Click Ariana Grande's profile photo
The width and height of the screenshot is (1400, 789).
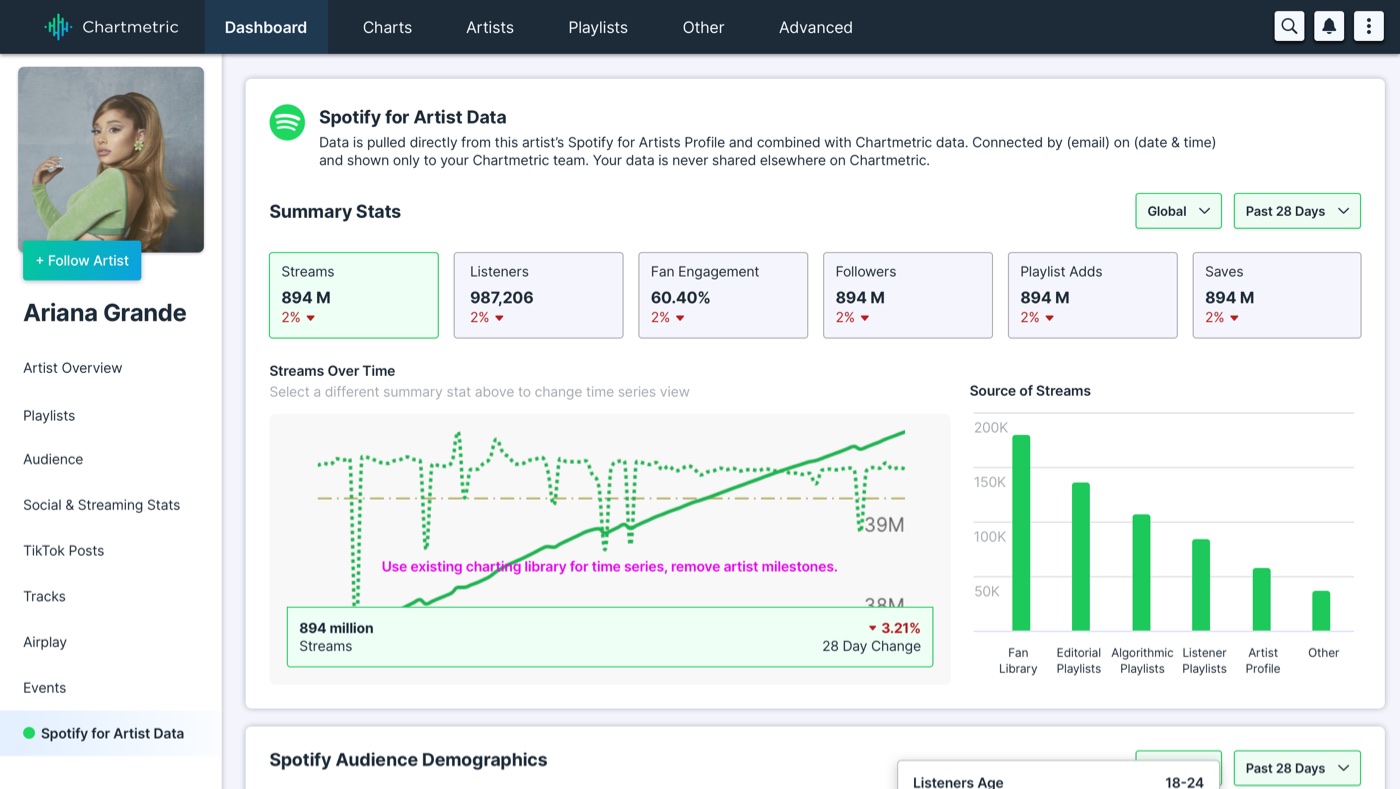(x=111, y=159)
